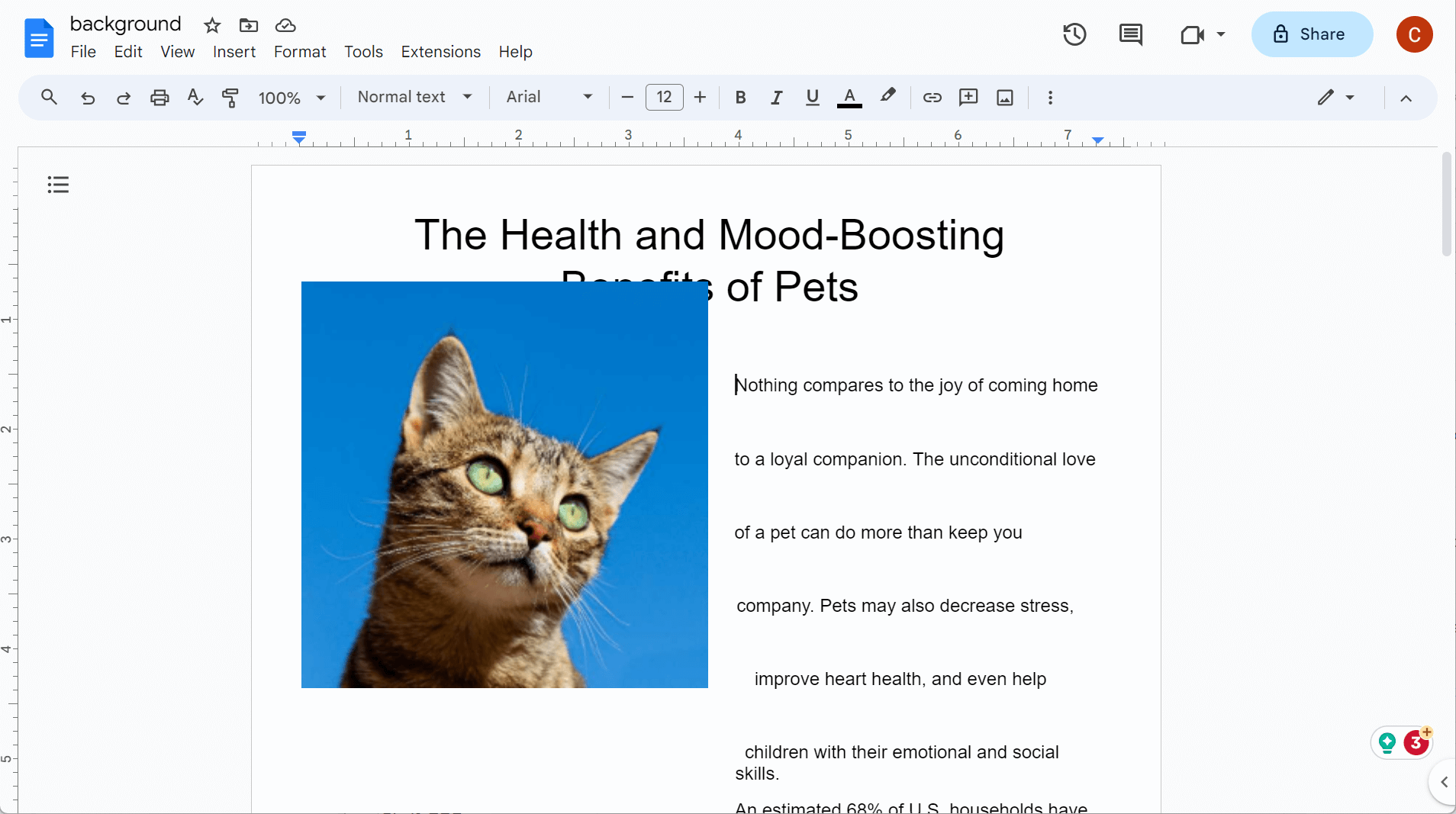The height and width of the screenshot is (814, 1456).
Task: Open the paragraph style dropdown
Action: pyautogui.click(x=414, y=97)
